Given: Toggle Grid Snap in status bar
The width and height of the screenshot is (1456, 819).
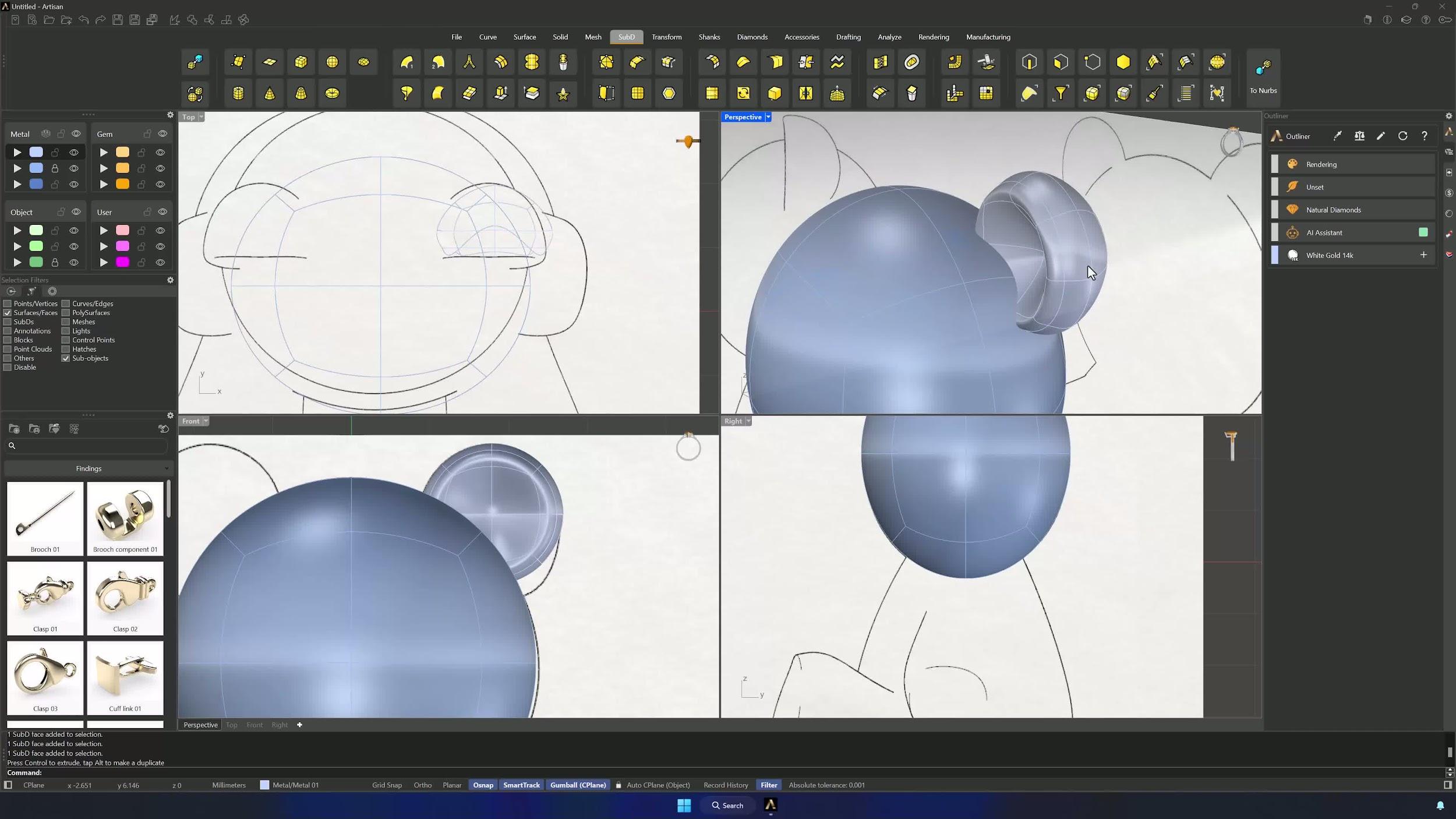Looking at the screenshot, I should (387, 785).
